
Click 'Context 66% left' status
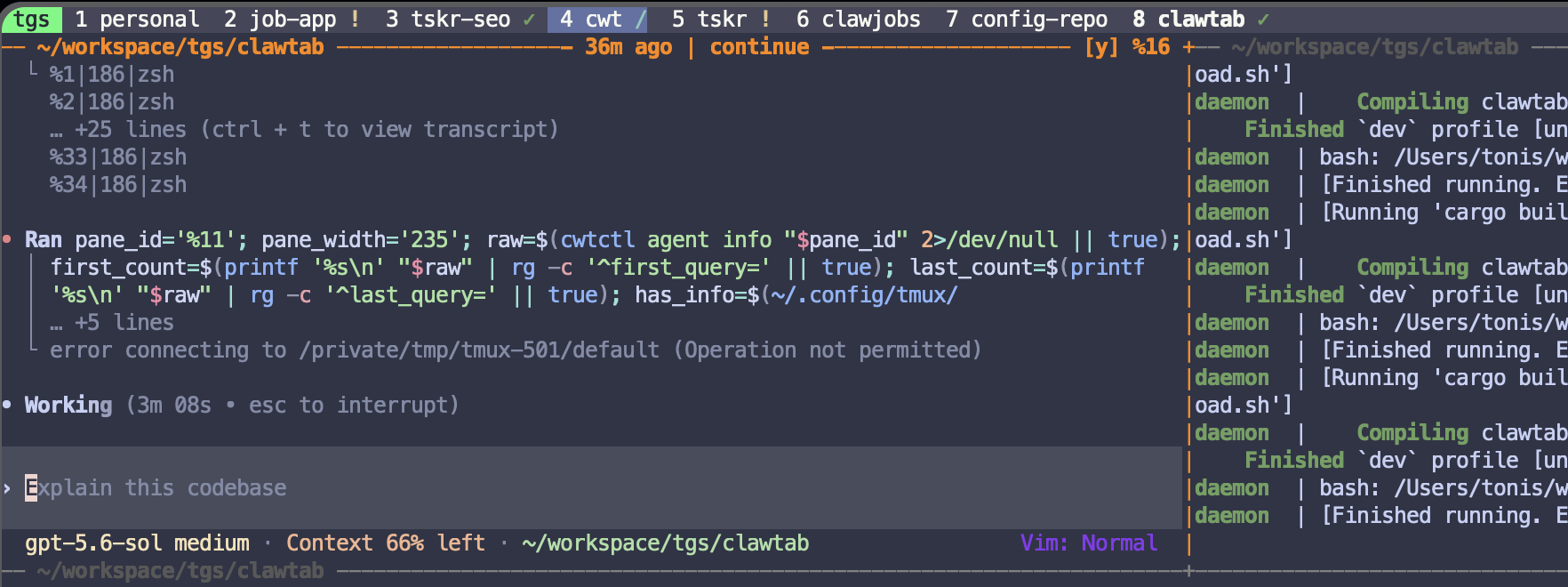tap(386, 543)
